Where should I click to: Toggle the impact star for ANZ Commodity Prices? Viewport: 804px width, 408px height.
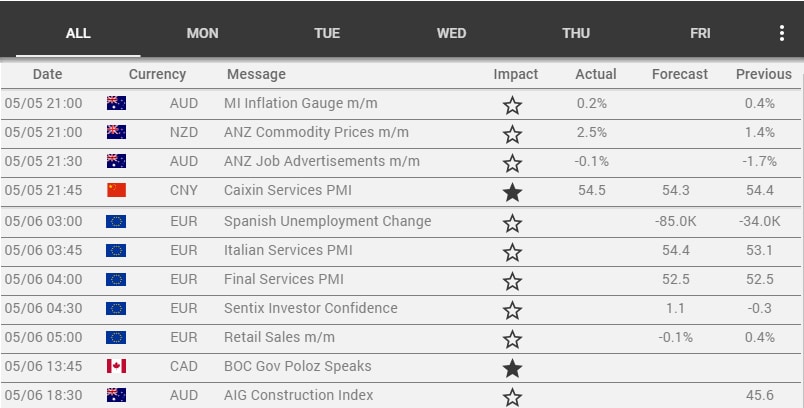[x=512, y=133]
